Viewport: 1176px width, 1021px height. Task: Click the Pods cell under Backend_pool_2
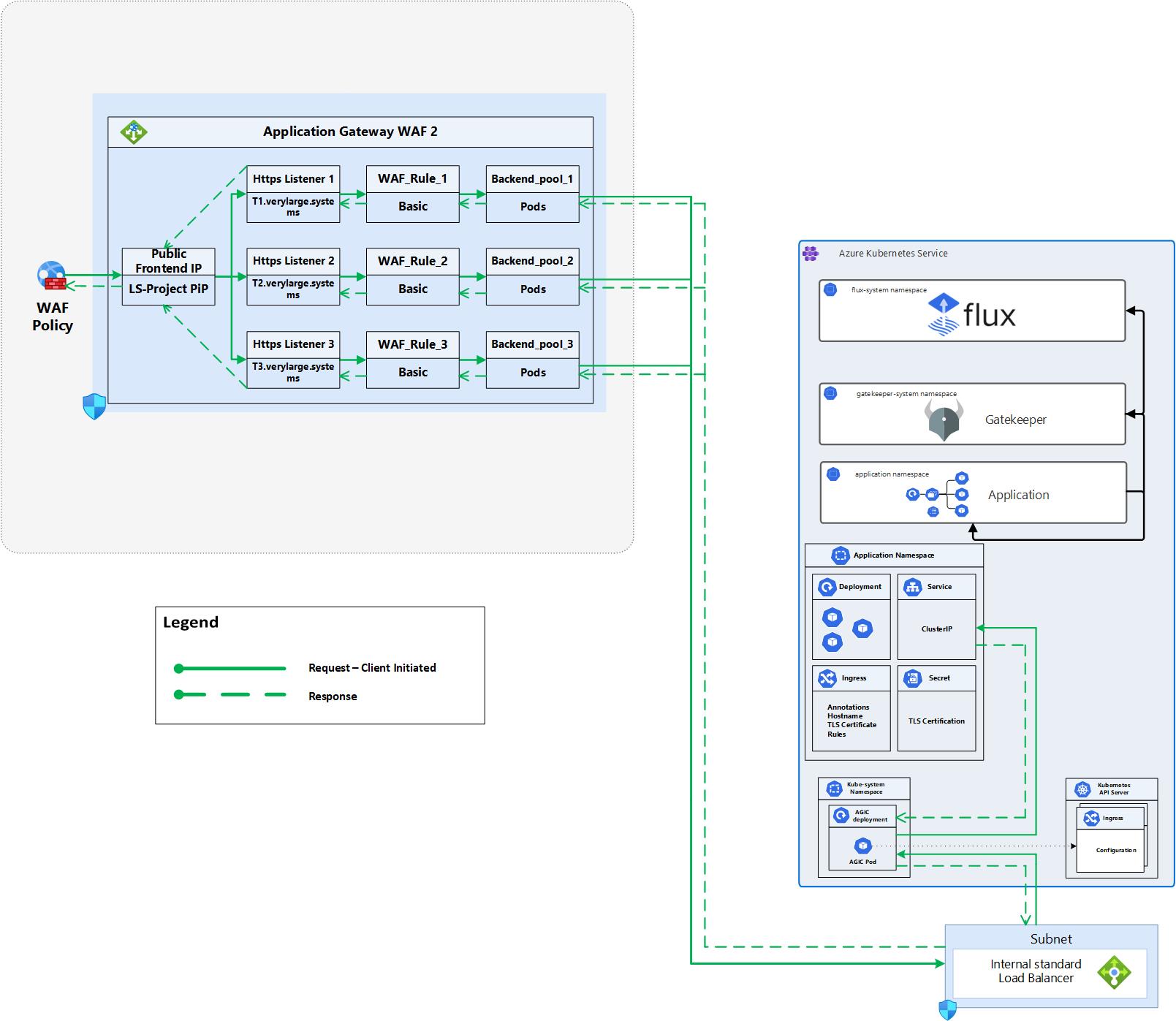[x=532, y=289]
